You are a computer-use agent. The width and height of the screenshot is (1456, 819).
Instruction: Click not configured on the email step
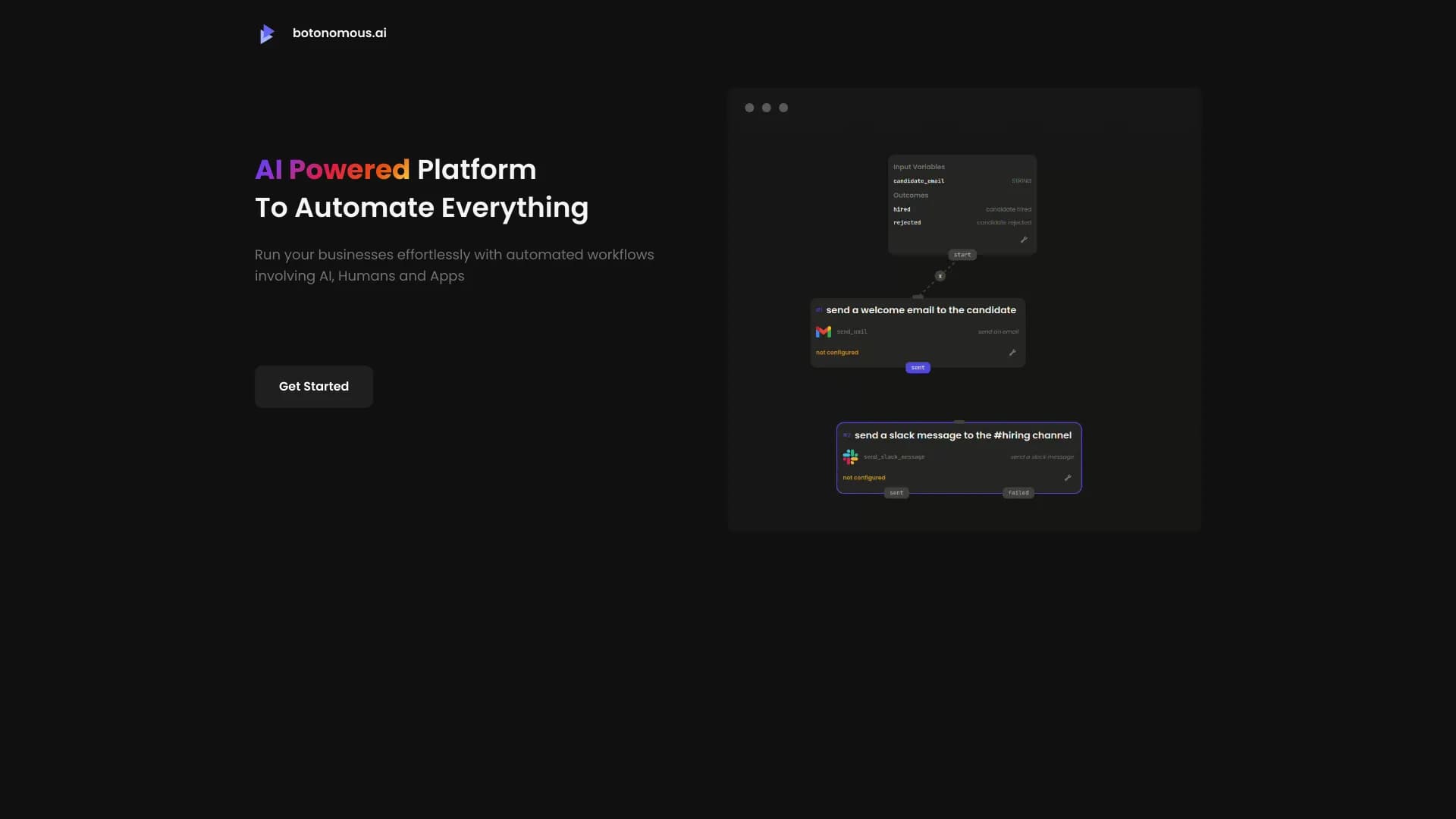pos(836,352)
